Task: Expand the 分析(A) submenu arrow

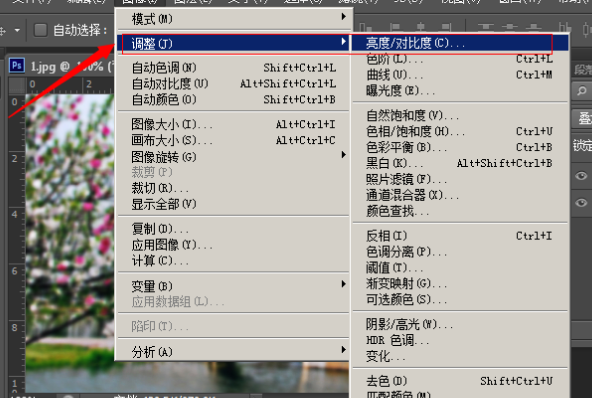Action: (x=343, y=350)
